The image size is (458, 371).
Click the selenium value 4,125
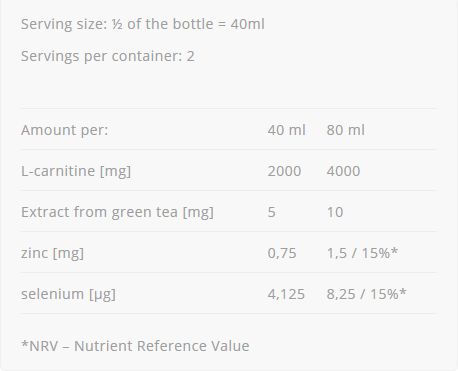pos(286,294)
